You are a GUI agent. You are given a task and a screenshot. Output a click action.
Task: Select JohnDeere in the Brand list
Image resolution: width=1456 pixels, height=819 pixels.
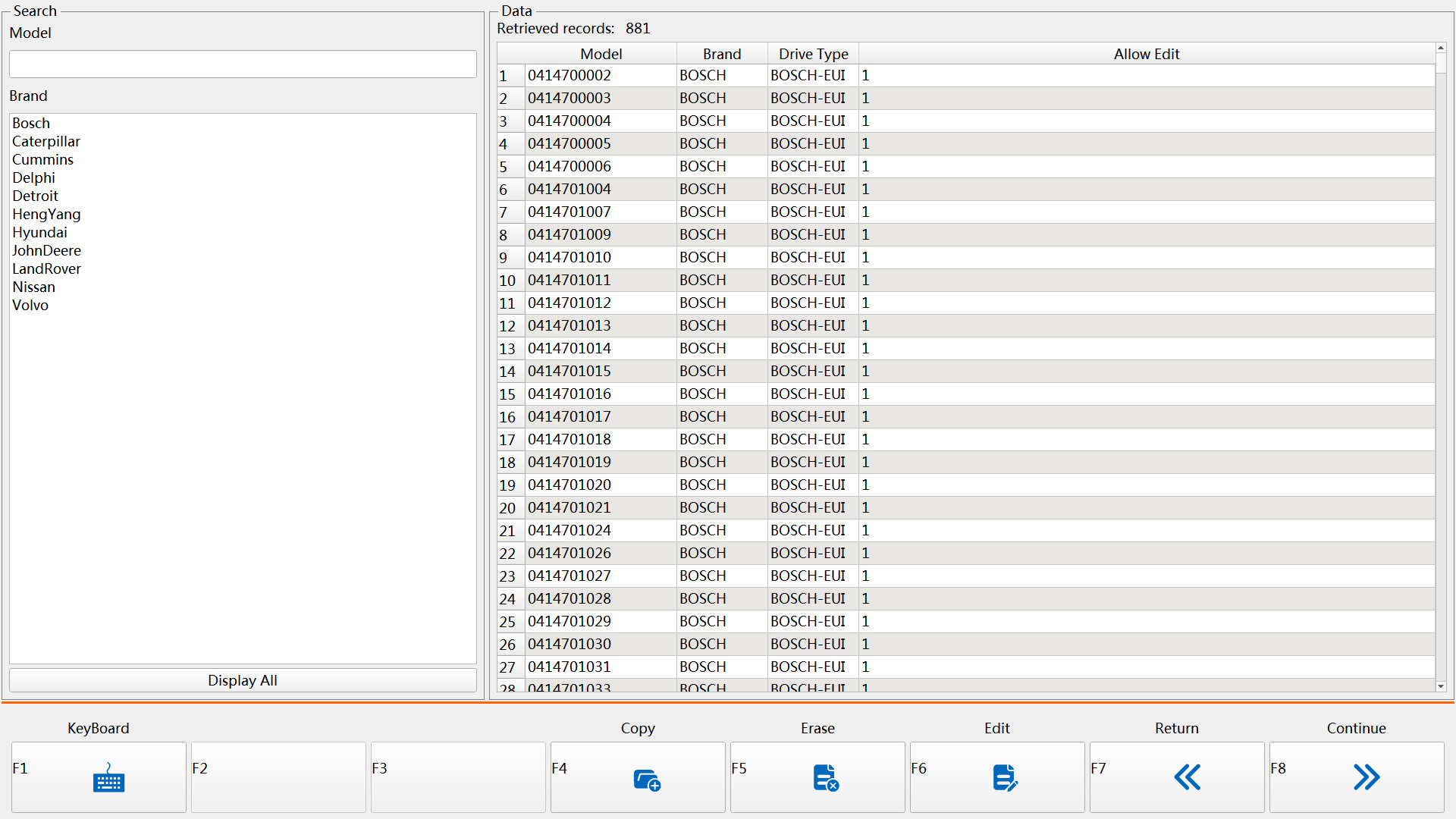click(46, 250)
